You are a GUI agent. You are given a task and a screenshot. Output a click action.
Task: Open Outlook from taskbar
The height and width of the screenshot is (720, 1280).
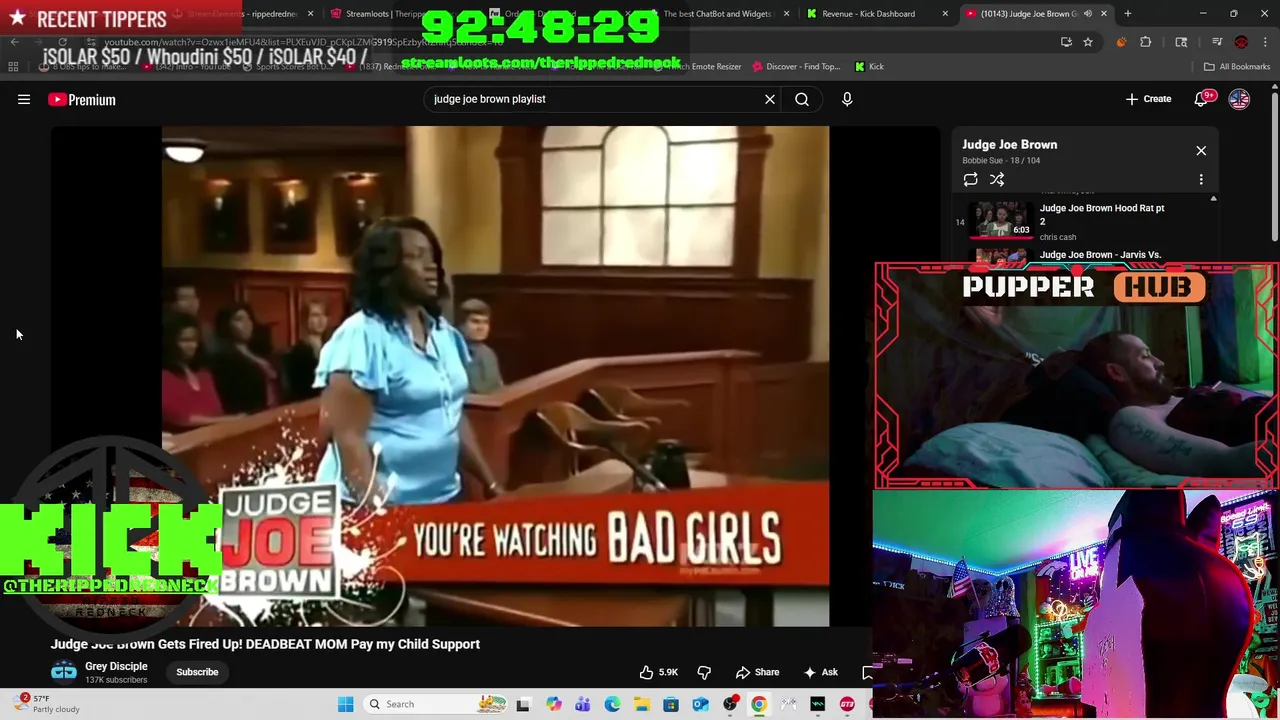700,704
